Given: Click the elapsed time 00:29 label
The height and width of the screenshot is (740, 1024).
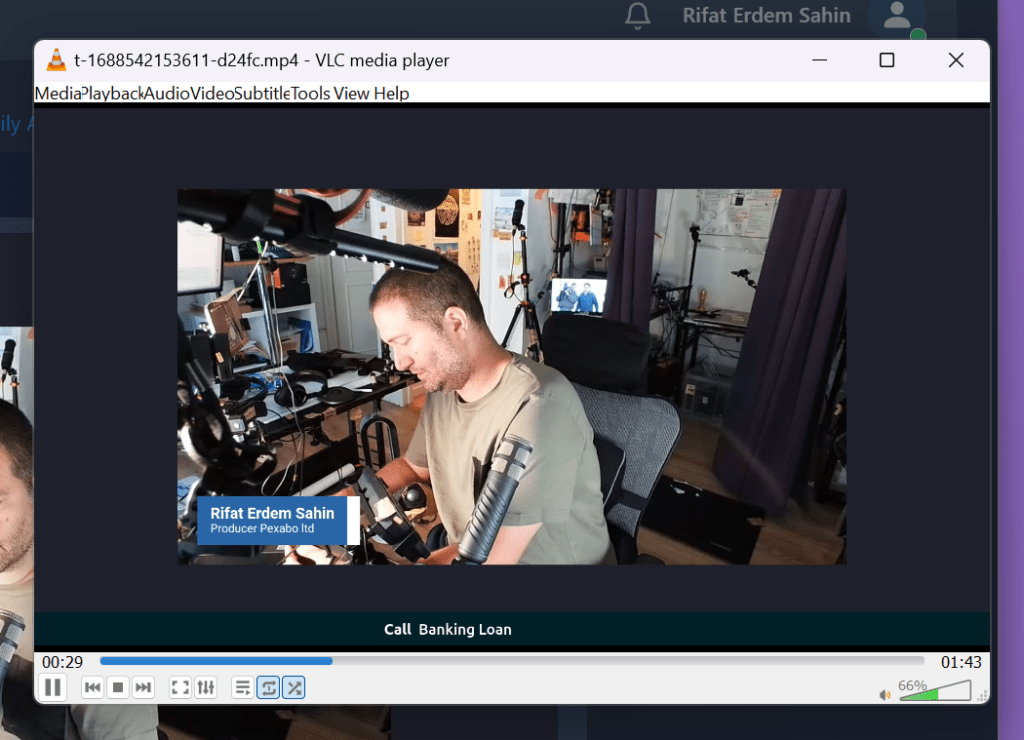Looking at the screenshot, I should click(x=62, y=662).
